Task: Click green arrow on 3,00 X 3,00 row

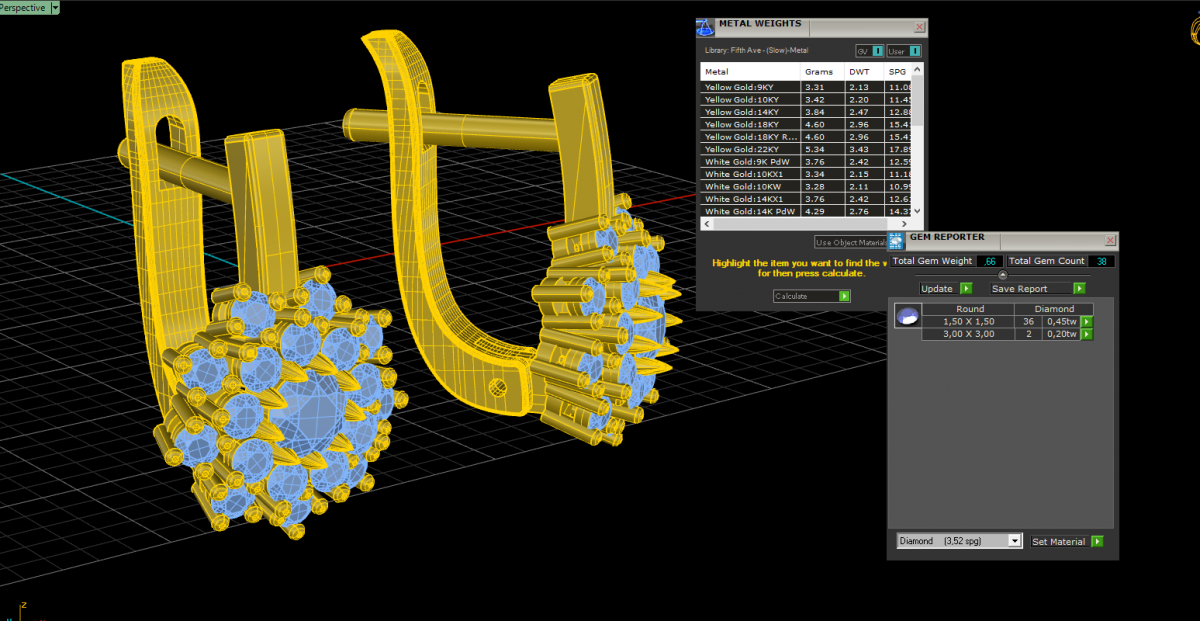Action: tap(1086, 334)
